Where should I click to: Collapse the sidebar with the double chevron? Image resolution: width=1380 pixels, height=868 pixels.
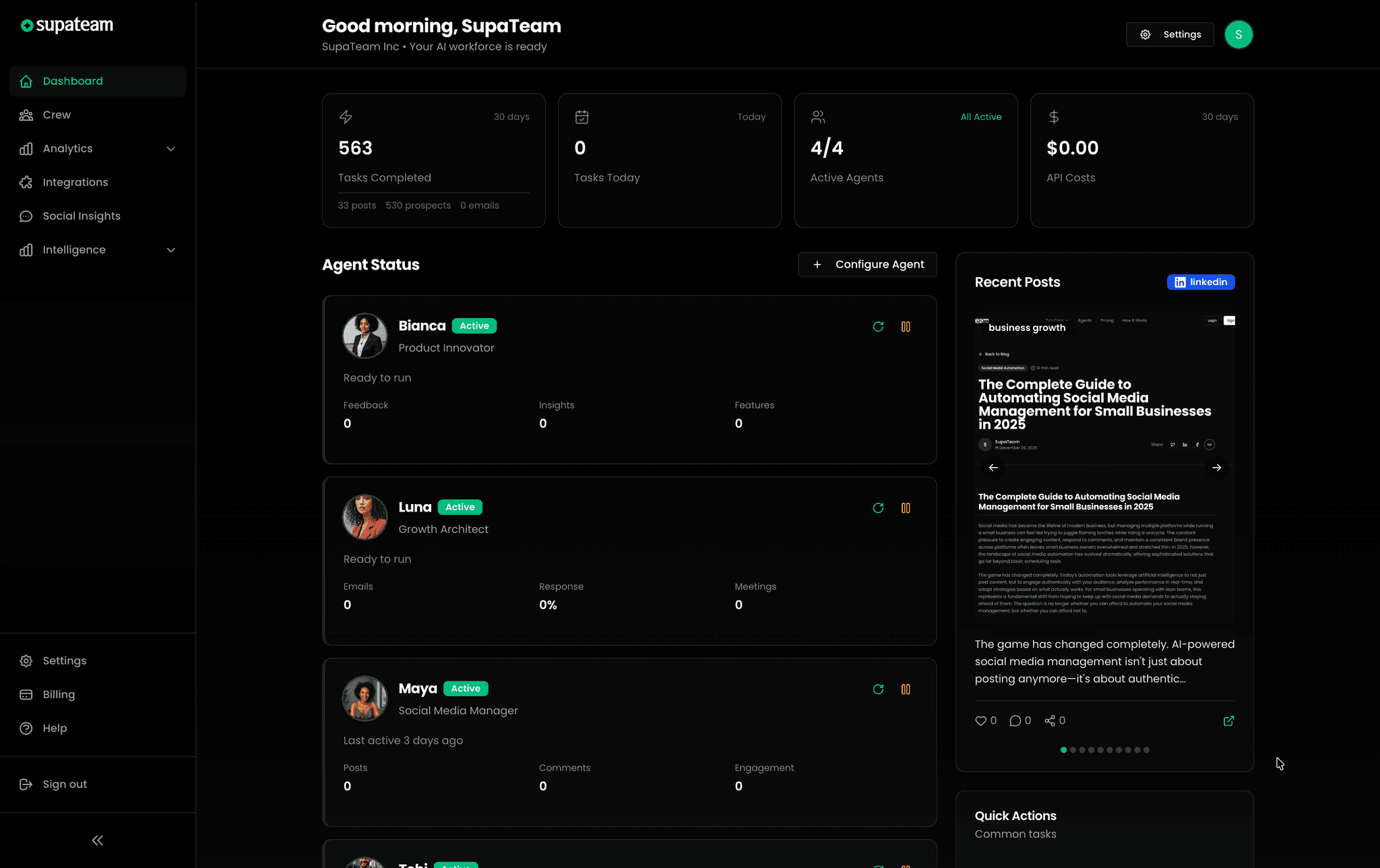[x=97, y=840]
